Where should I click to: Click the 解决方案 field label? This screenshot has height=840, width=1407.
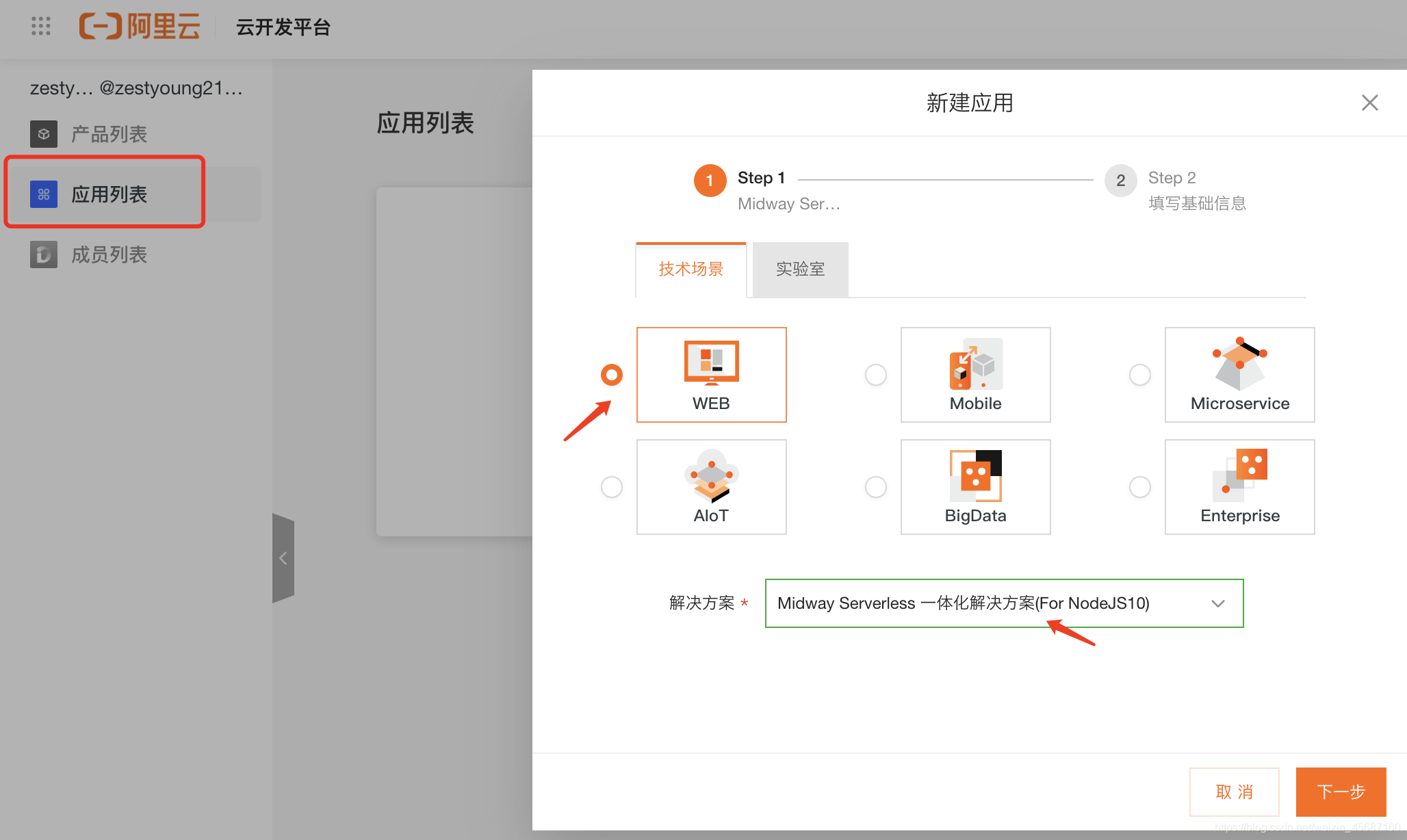[701, 603]
